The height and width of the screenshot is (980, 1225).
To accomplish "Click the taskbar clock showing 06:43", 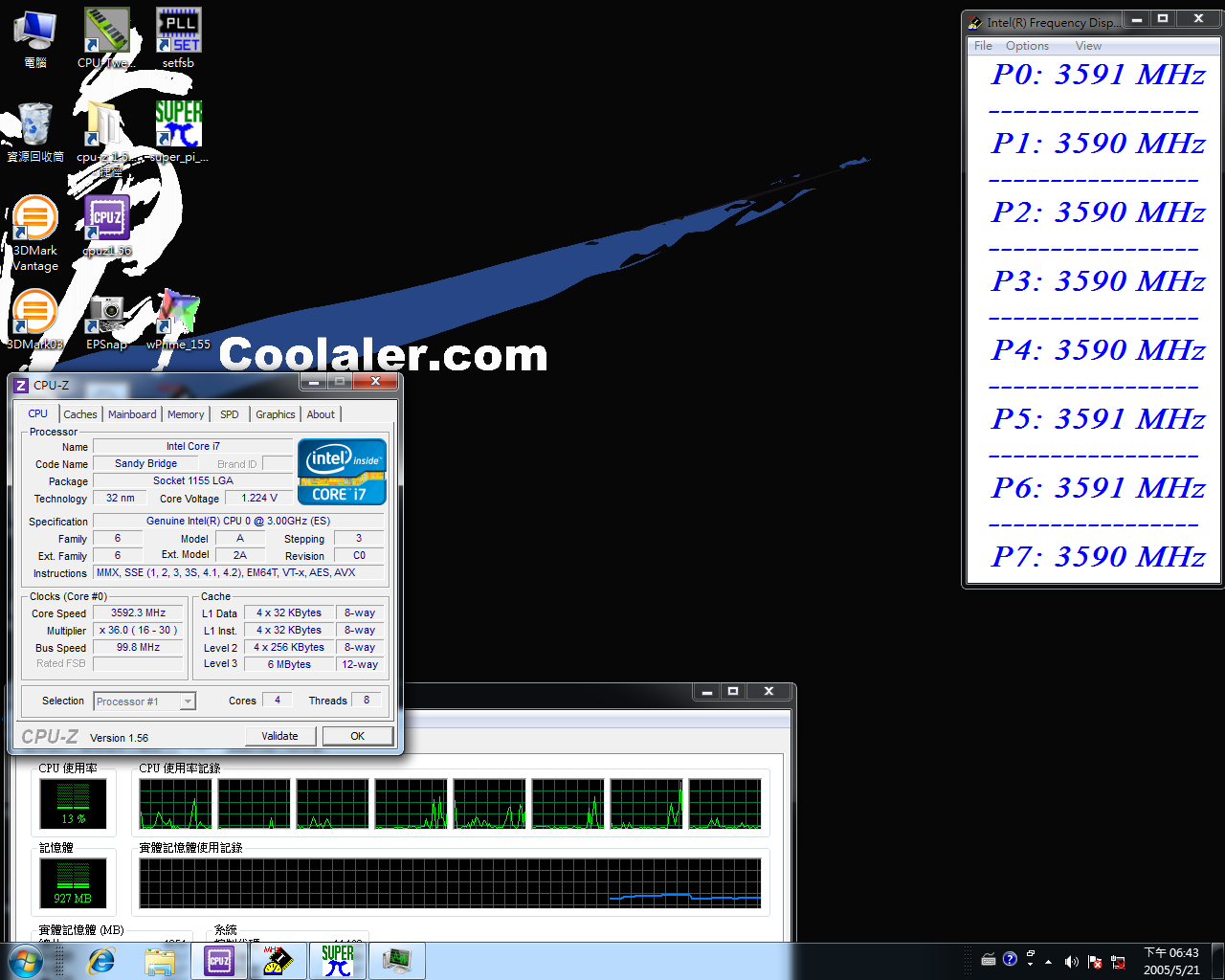I will click(1170, 961).
